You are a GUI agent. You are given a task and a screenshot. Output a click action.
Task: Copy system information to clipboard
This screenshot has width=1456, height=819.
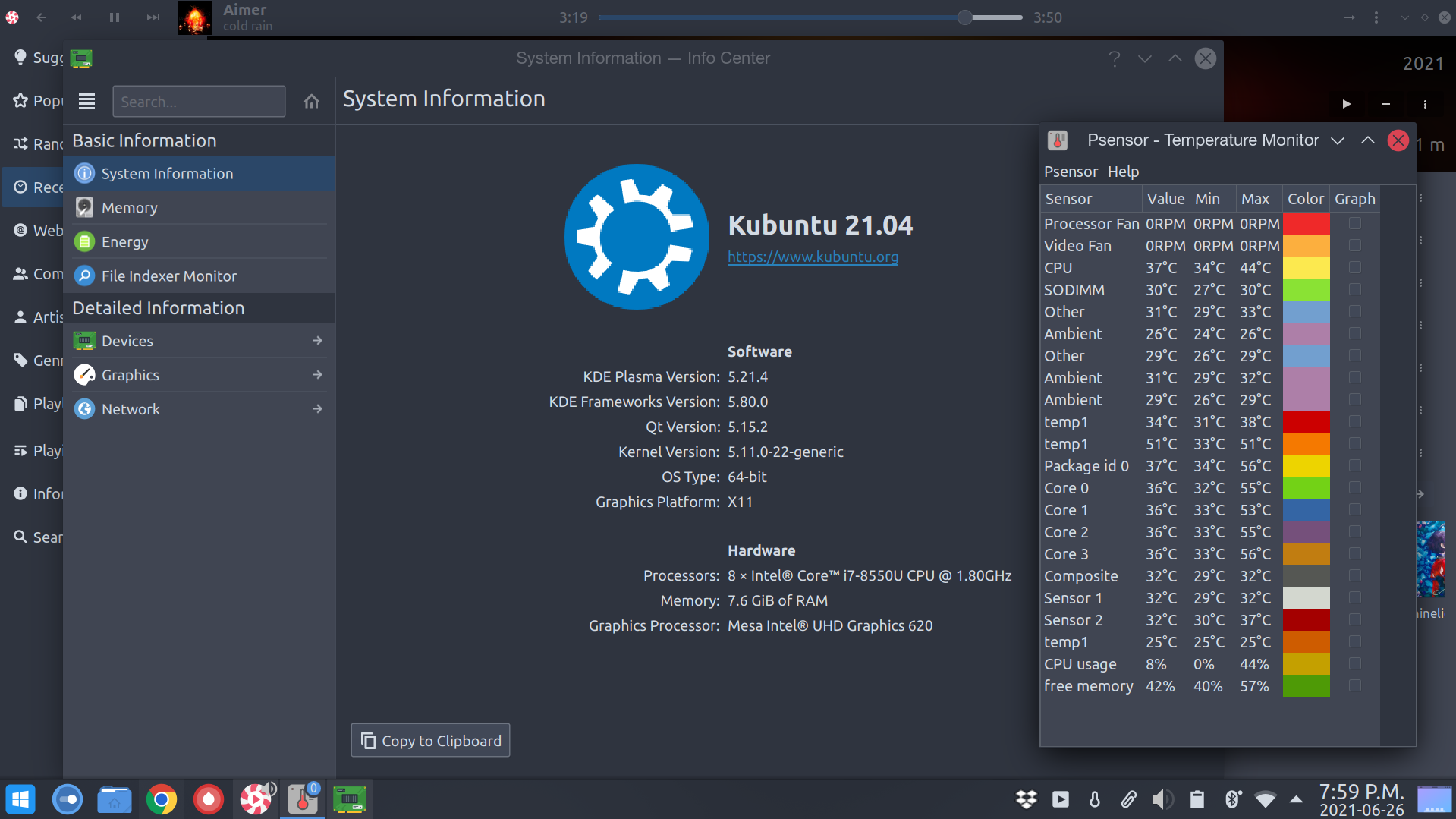pos(430,740)
